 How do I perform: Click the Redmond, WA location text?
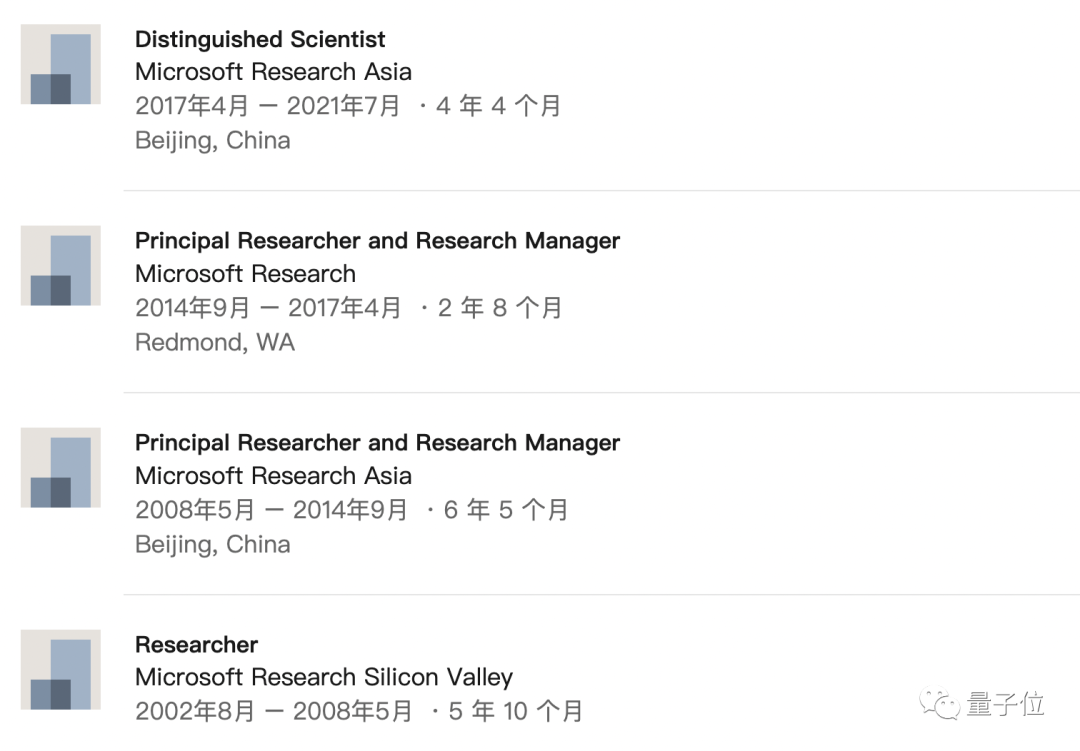(215, 342)
